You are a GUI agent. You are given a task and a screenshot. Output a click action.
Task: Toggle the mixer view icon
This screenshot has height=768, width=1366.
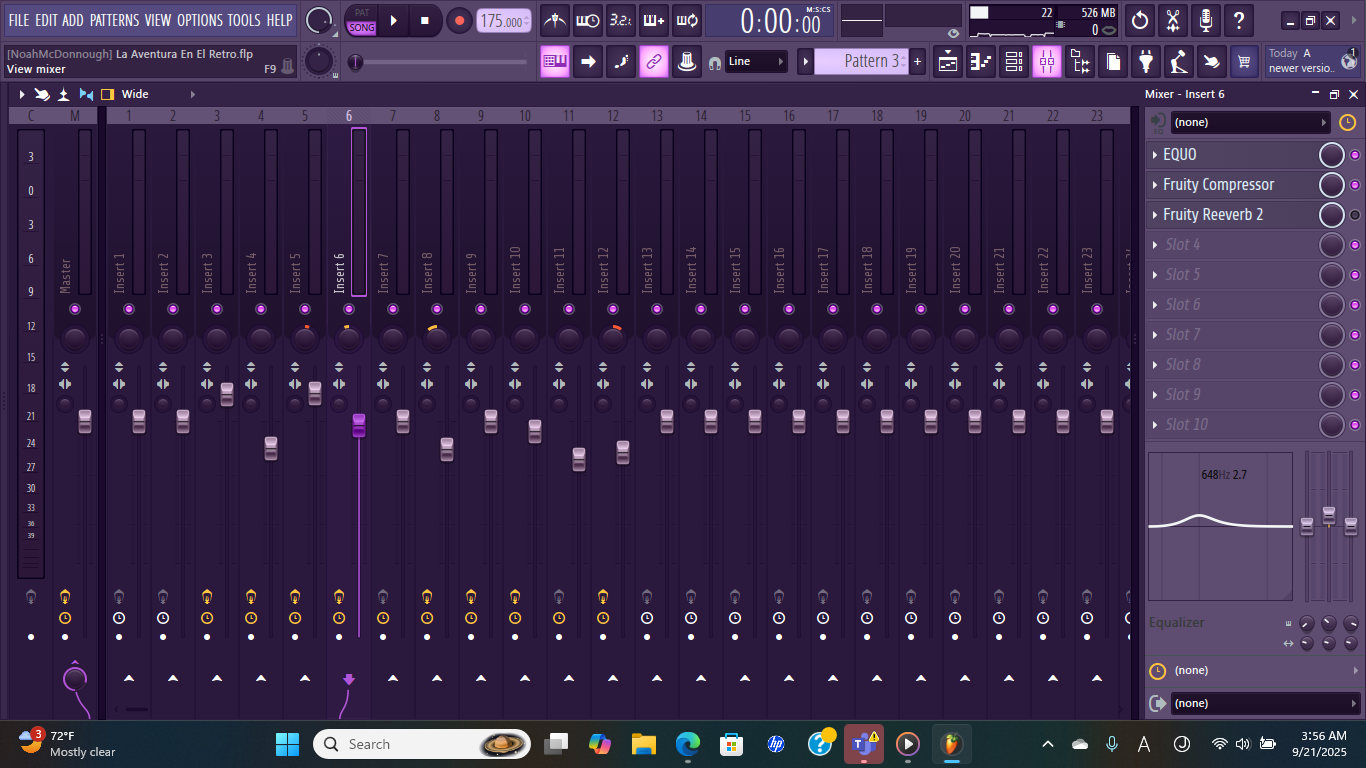pos(1047,62)
